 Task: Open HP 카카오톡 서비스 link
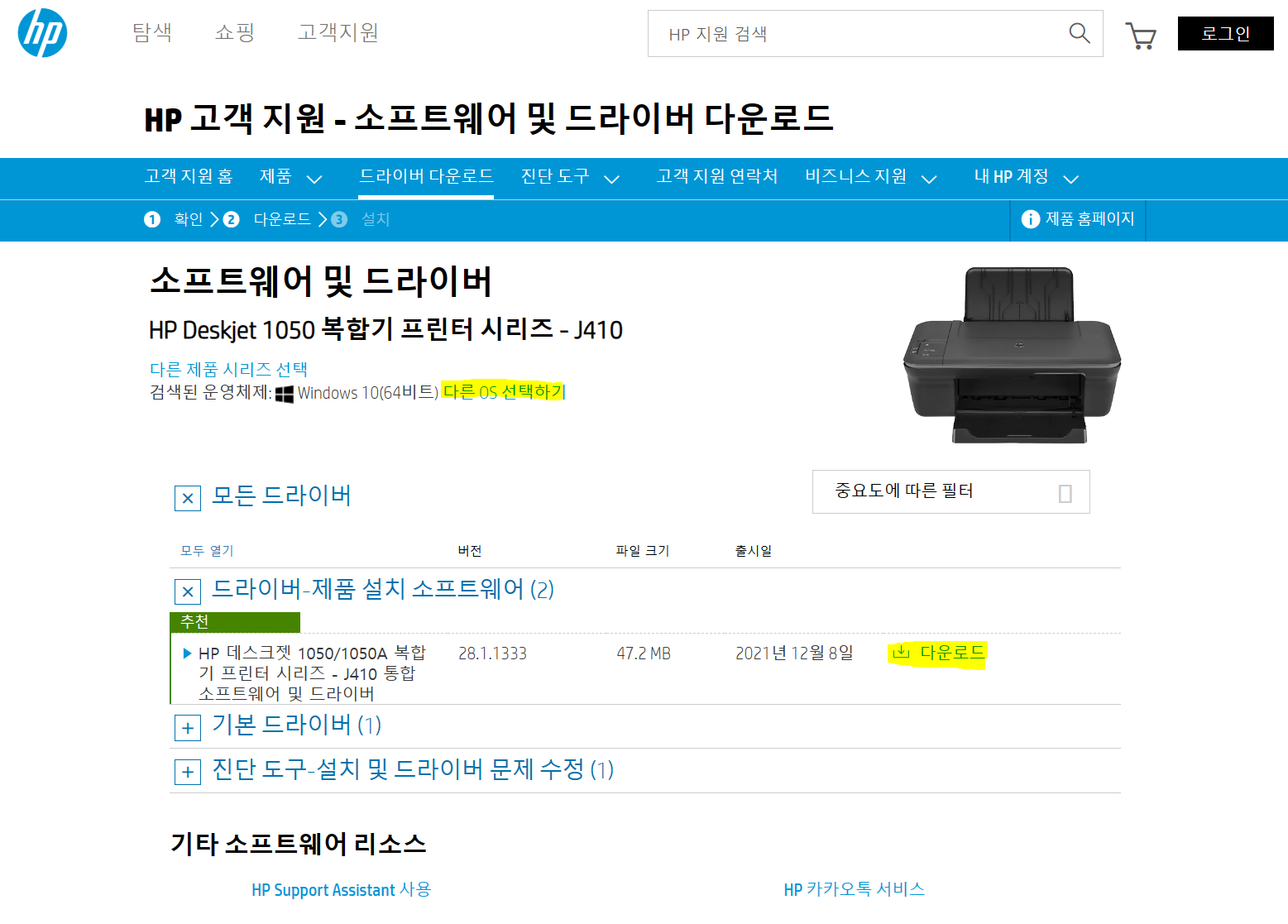click(x=855, y=889)
